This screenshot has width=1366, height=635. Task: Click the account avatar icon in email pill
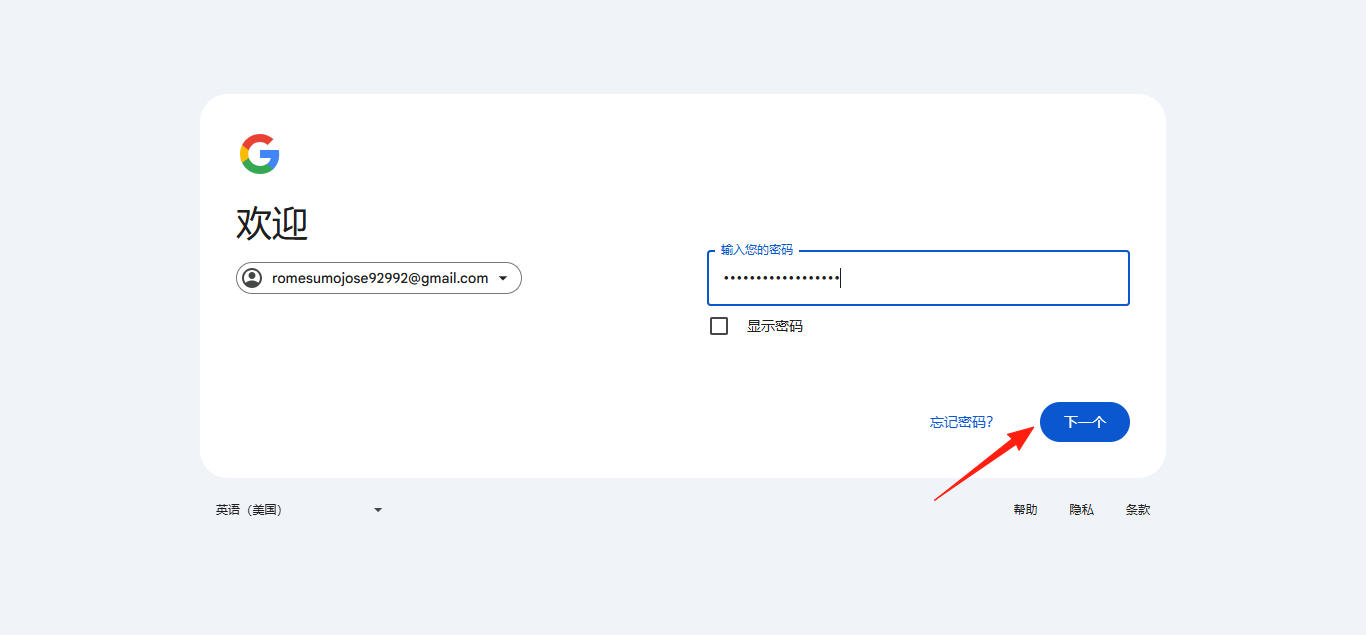tap(253, 278)
